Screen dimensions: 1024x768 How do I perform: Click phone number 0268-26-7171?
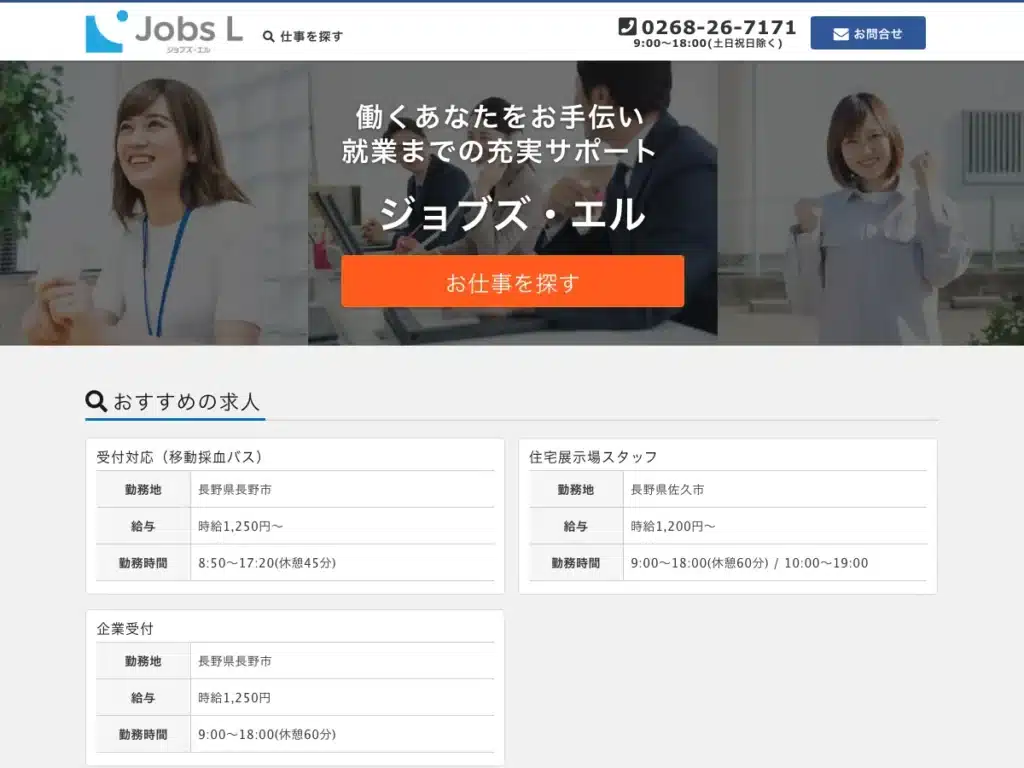tap(718, 27)
